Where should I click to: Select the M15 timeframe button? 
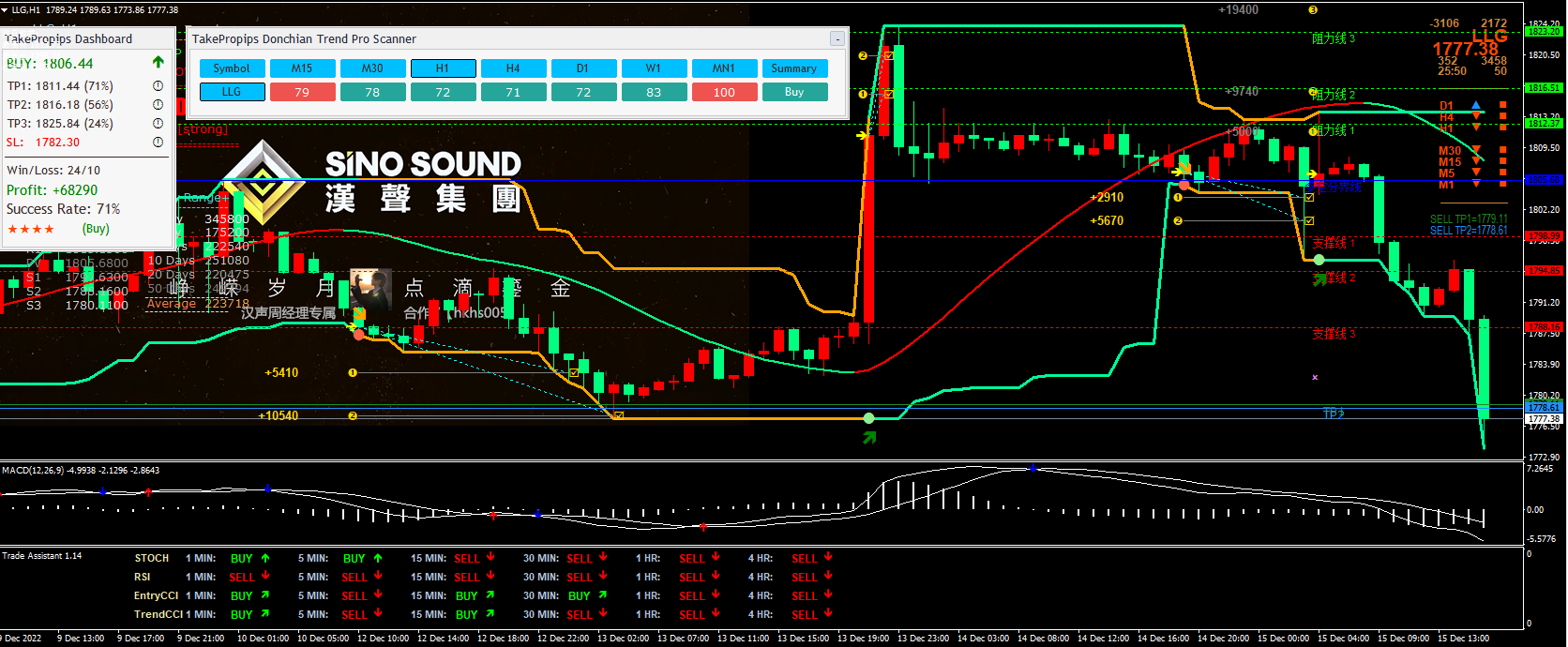point(302,68)
